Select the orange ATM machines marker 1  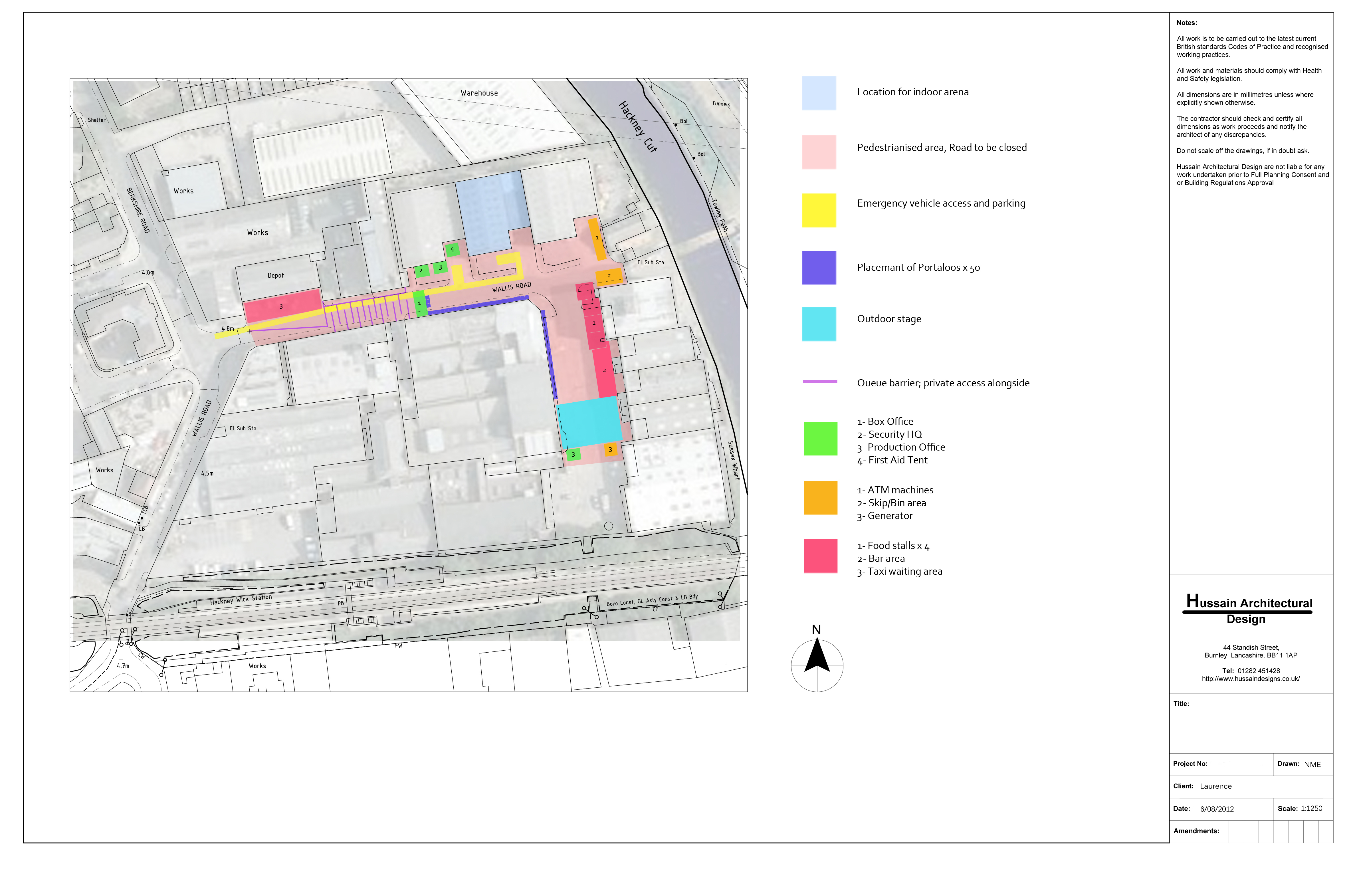pyautogui.click(x=597, y=238)
